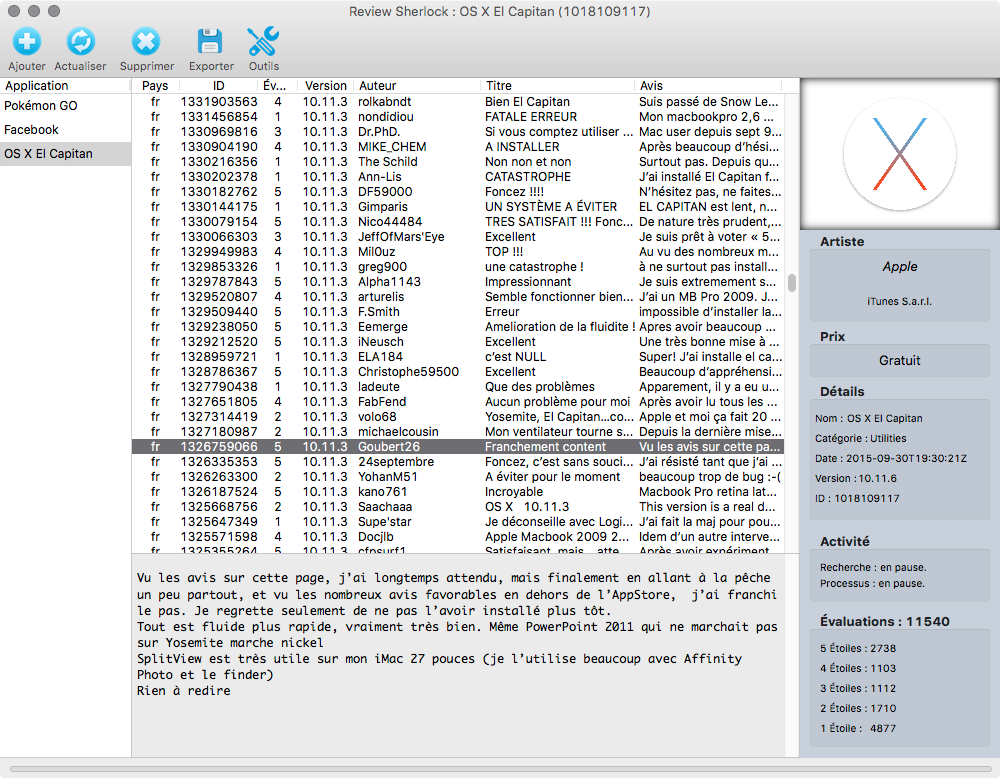Select review by michaelcousin
This screenshot has width=1000, height=778.
point(457,432)
